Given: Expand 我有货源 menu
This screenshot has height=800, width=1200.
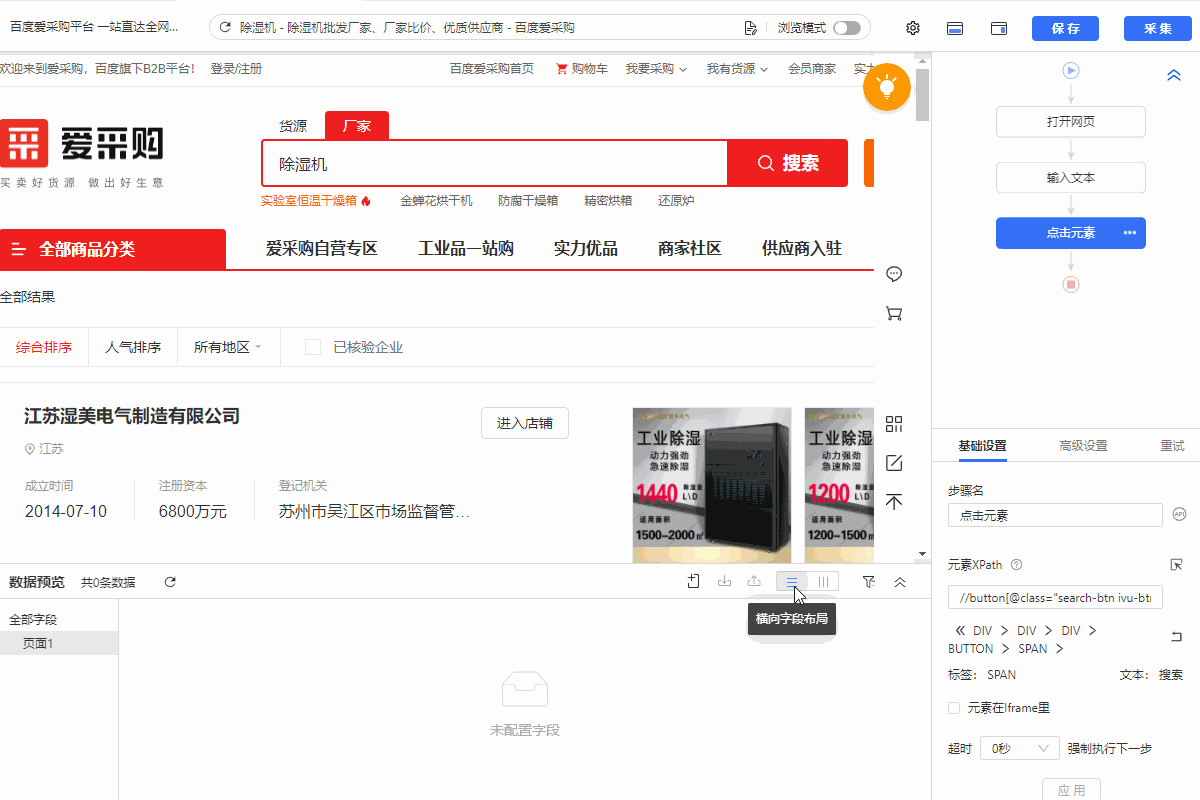Looking at the screenshot, I should (737, 69).
